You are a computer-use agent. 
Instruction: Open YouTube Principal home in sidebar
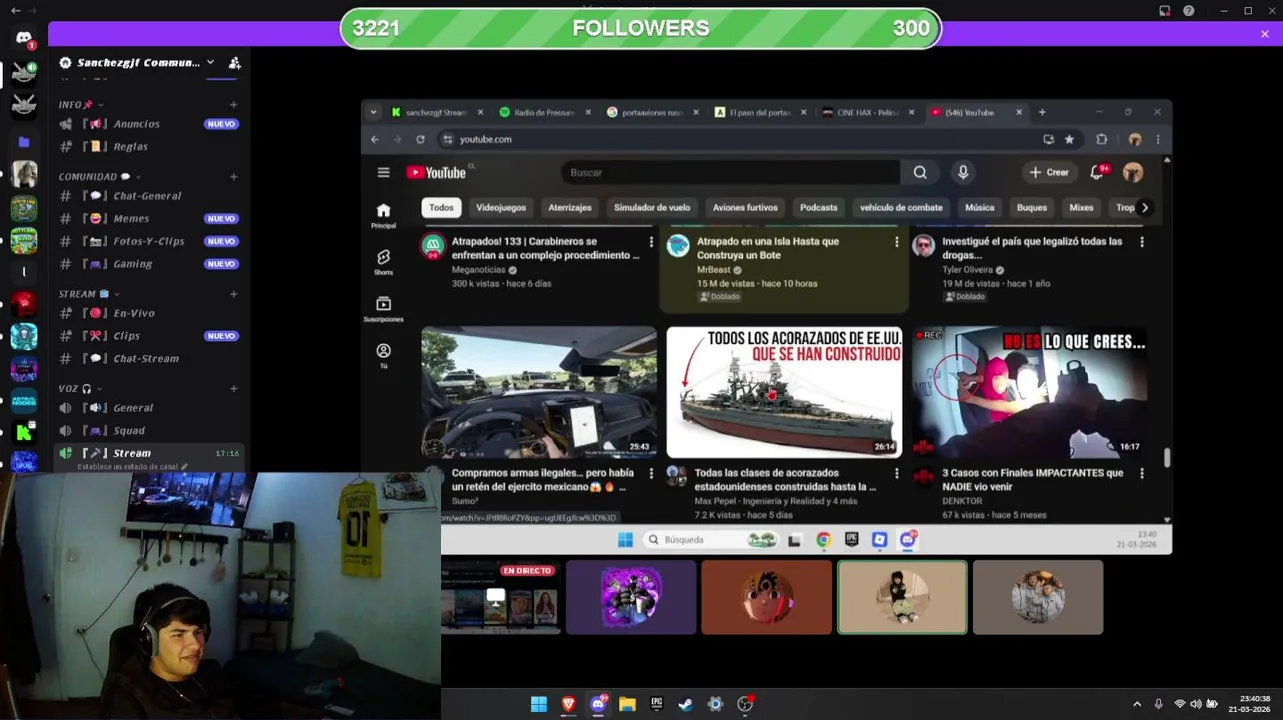[x=383, y=215]
